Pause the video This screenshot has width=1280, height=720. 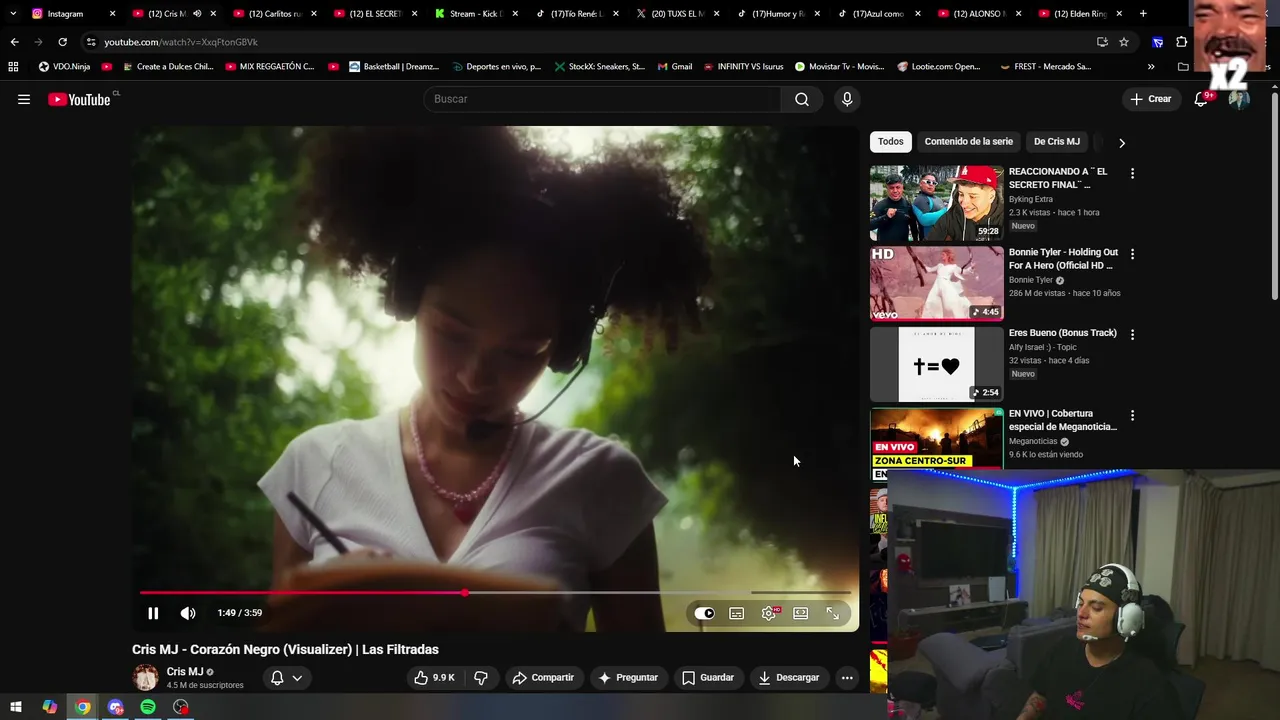(153, 613)
